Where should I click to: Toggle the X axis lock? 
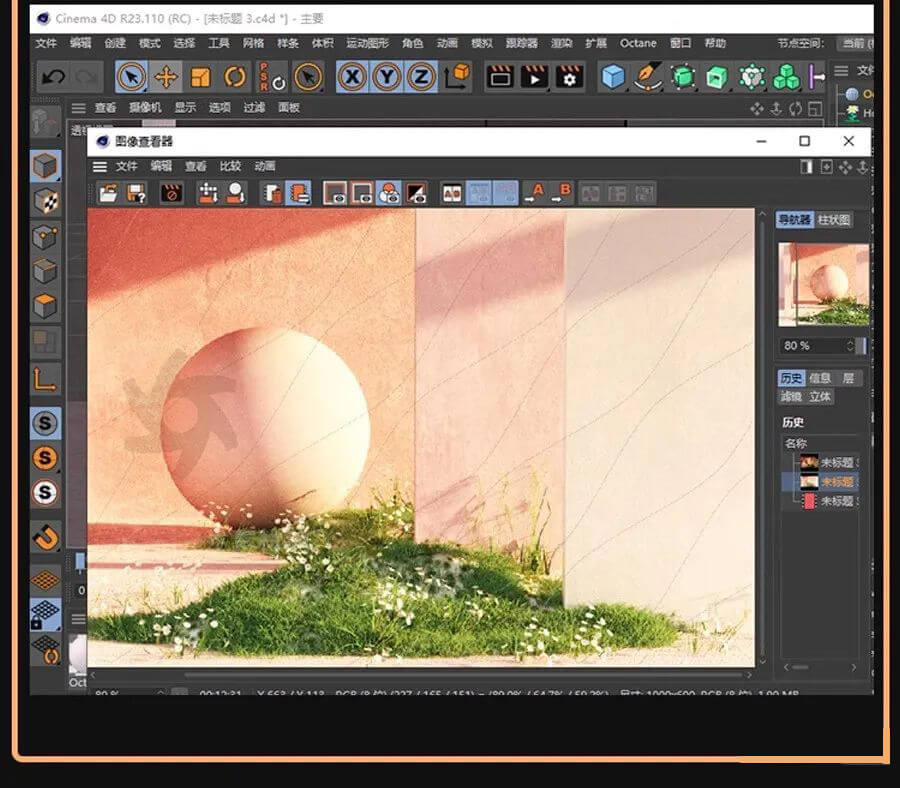pyautogui.click(x=351, y=77)
